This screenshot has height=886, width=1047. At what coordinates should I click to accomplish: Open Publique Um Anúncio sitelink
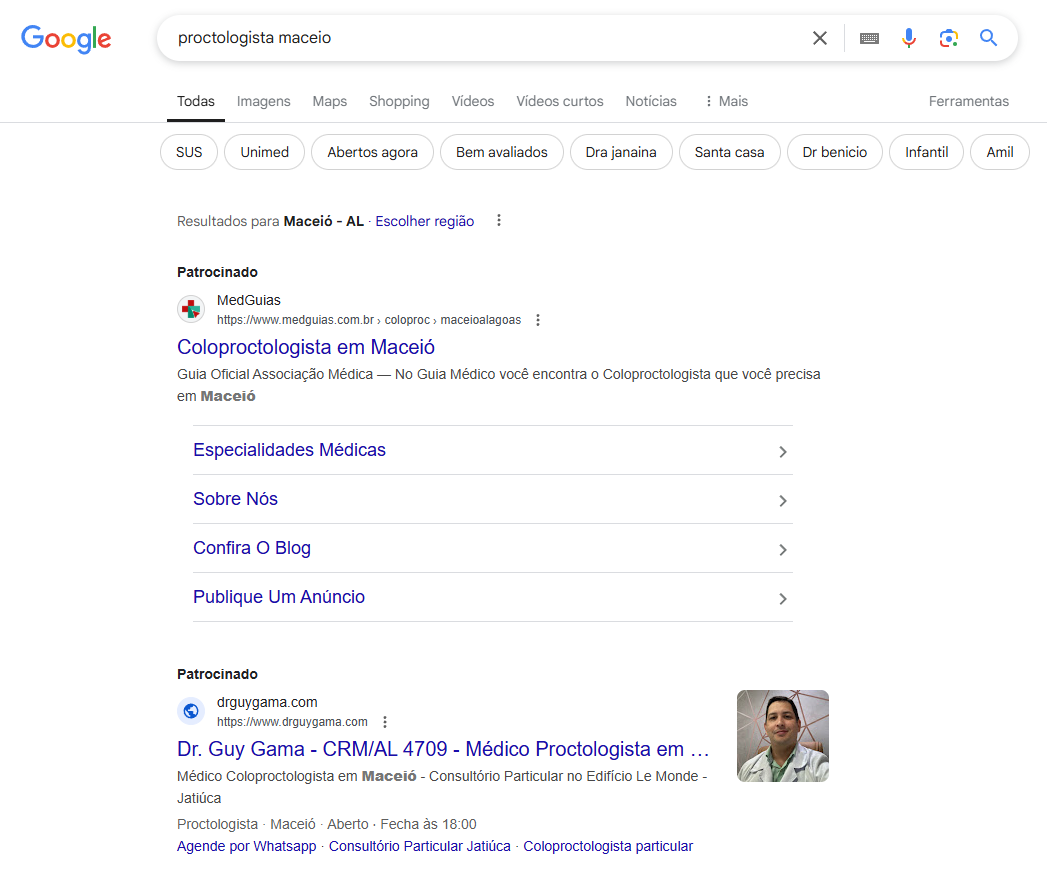click(278, 597)
